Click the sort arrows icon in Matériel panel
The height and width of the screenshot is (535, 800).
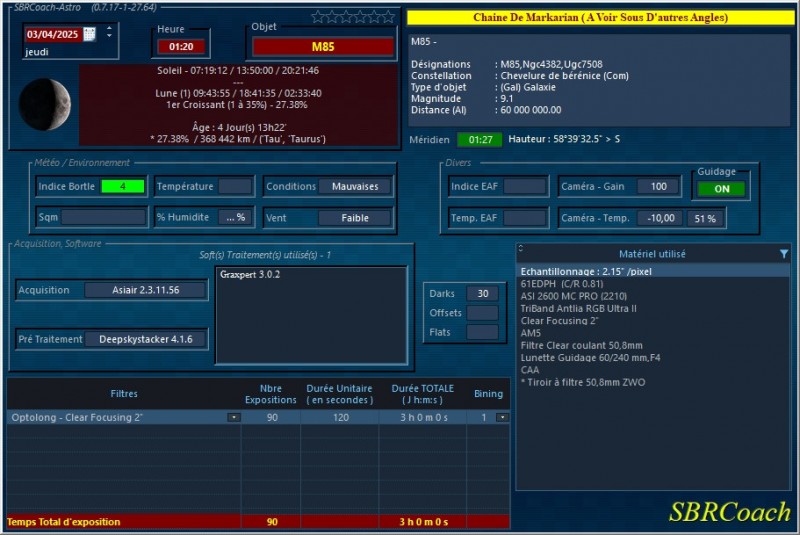point(521,248)
